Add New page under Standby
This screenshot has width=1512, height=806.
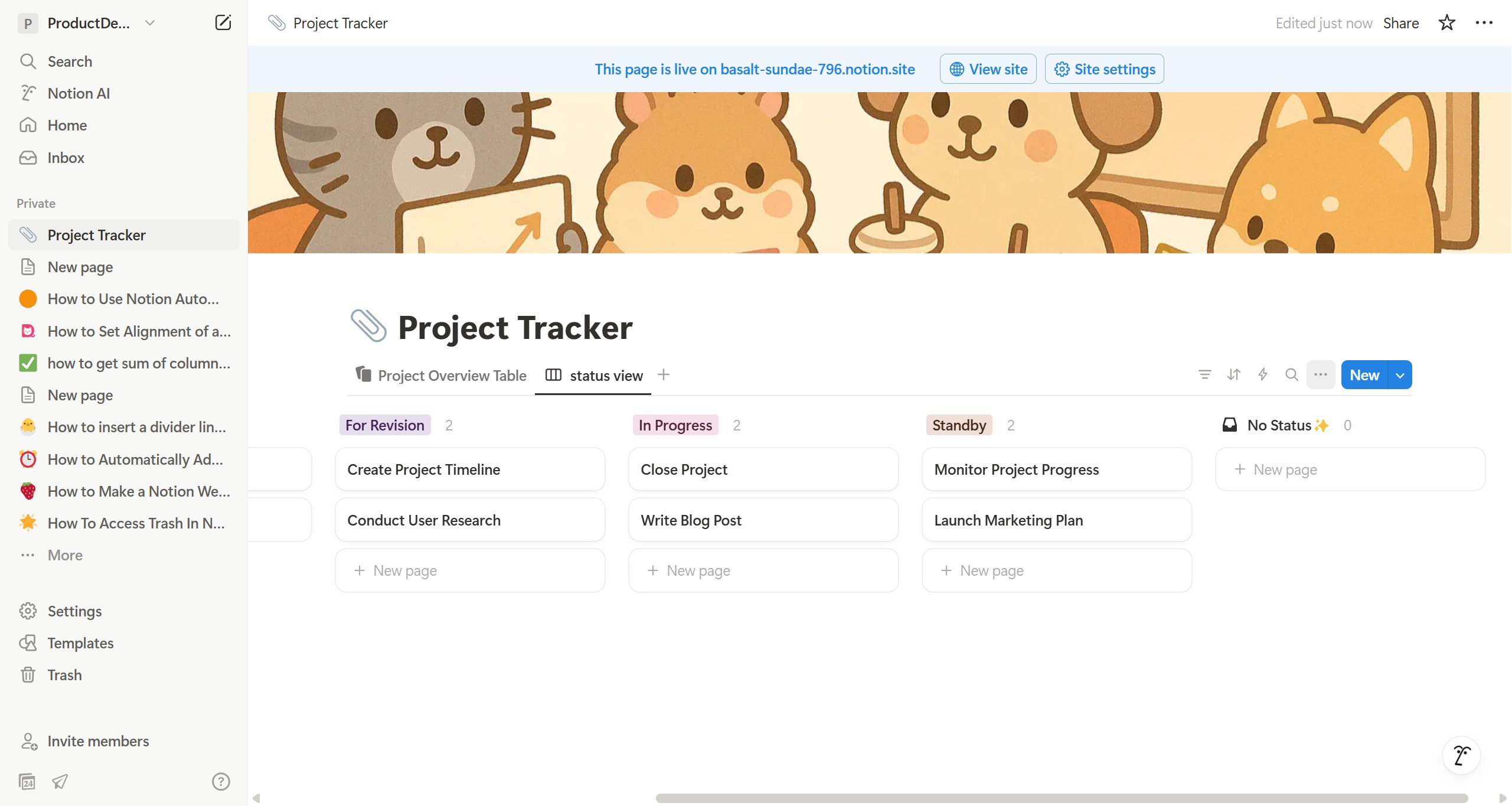point(1057,570)
